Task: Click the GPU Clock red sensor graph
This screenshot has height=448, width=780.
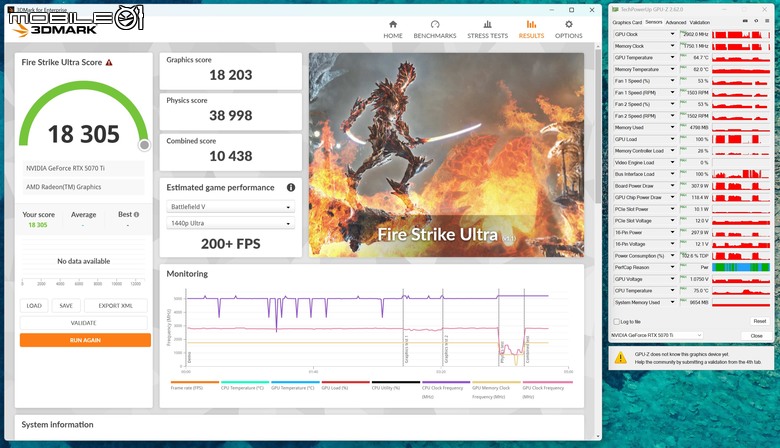Action: 741,34
